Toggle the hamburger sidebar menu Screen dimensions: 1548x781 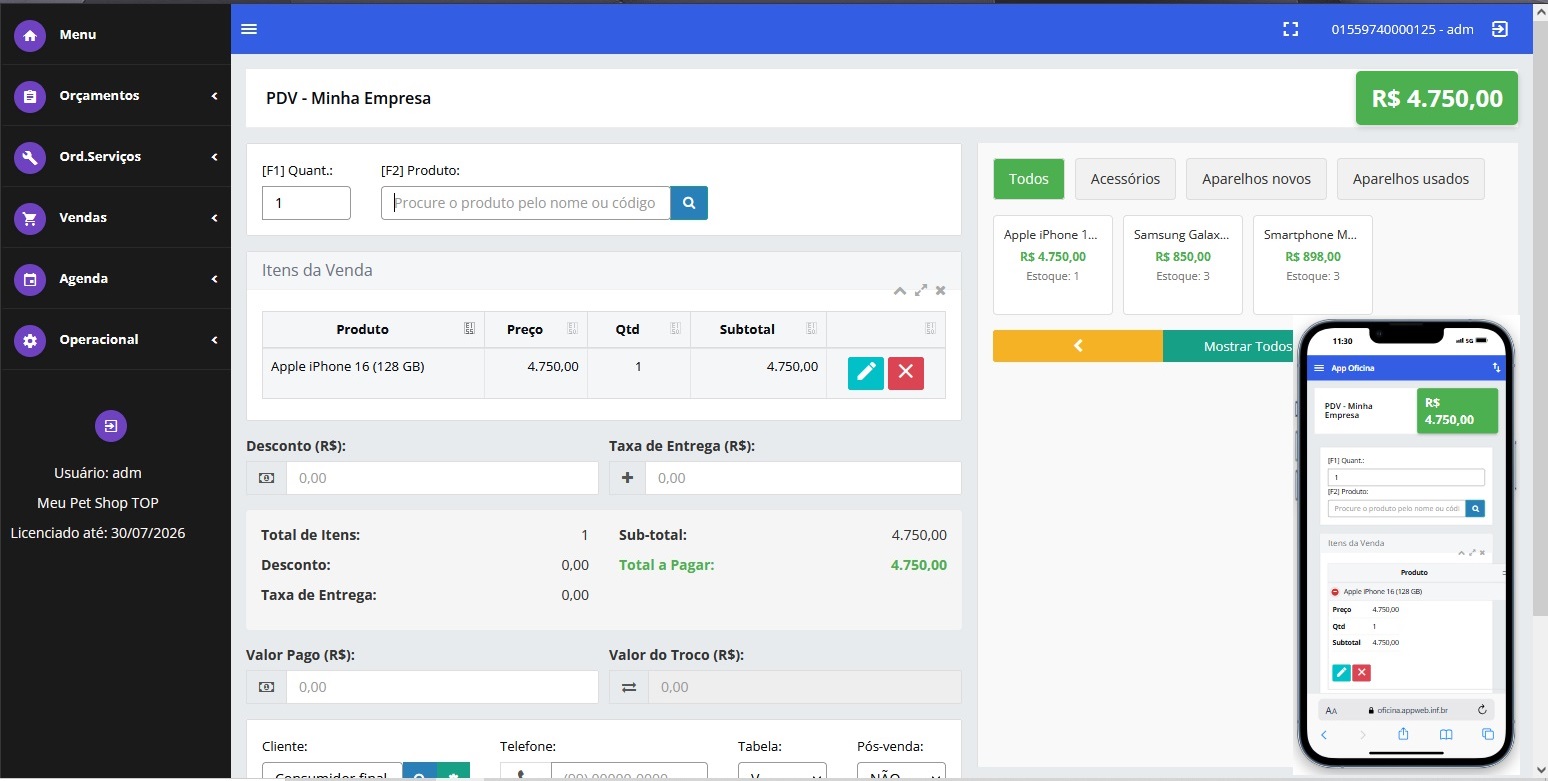(x=249, y=29)
